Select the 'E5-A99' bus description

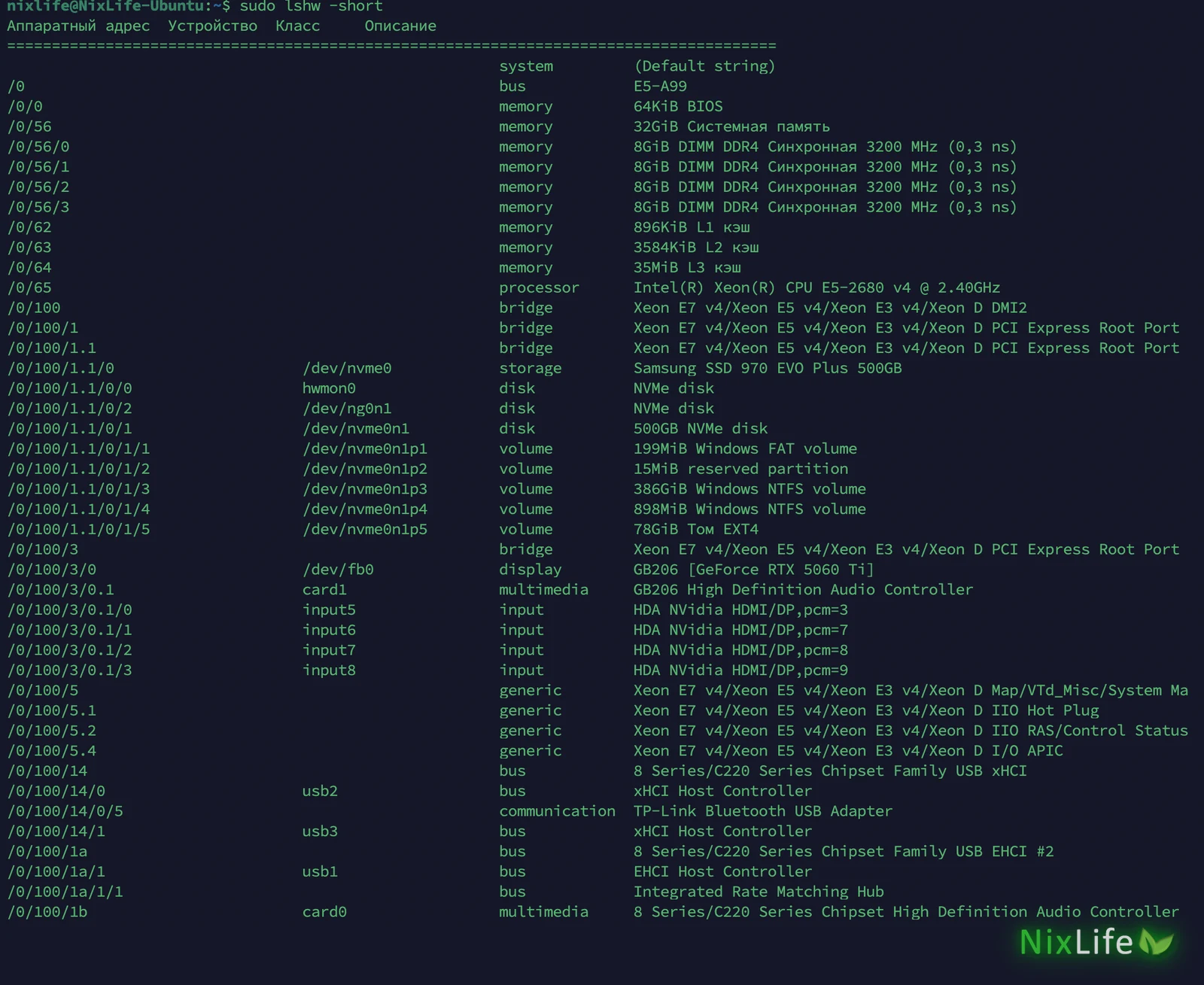660,87
